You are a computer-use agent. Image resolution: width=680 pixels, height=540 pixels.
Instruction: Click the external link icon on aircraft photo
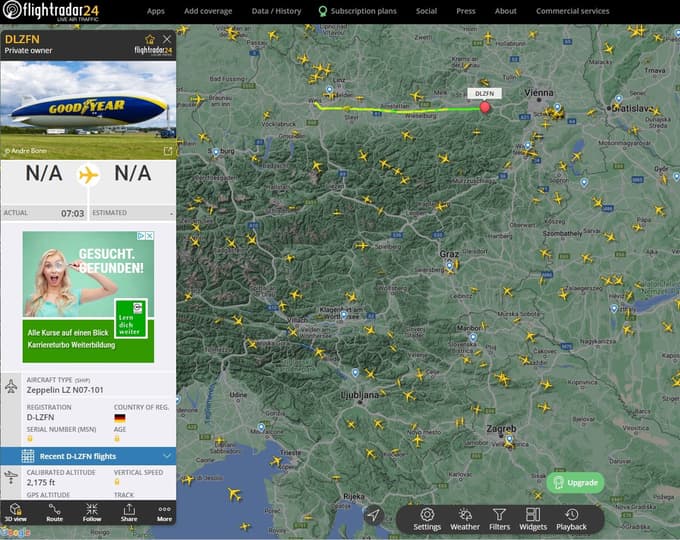168,151
